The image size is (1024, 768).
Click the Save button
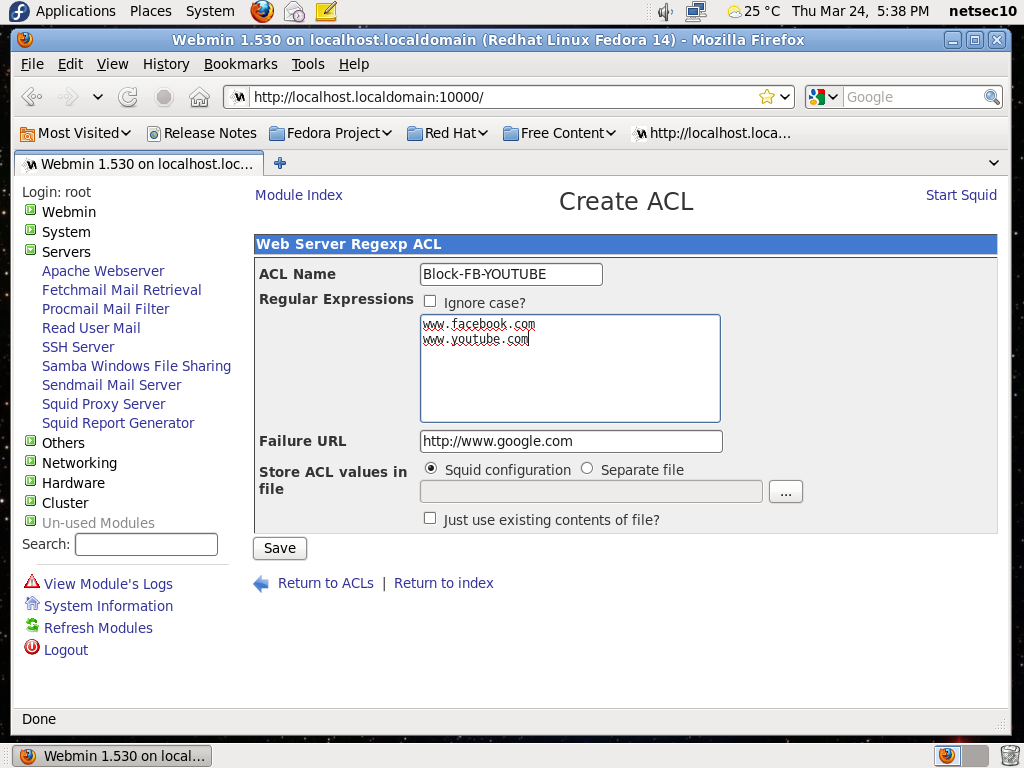coord(280,549)
